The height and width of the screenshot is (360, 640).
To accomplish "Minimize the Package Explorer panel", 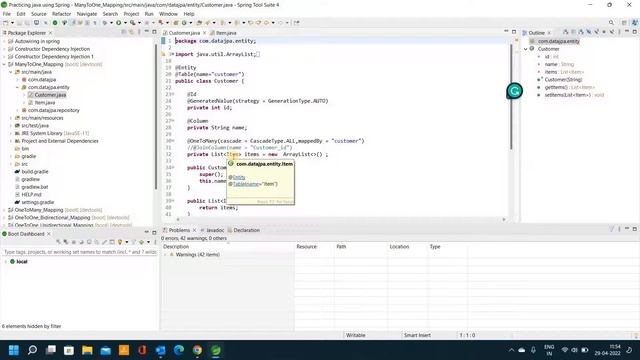I will click(146, 32).
